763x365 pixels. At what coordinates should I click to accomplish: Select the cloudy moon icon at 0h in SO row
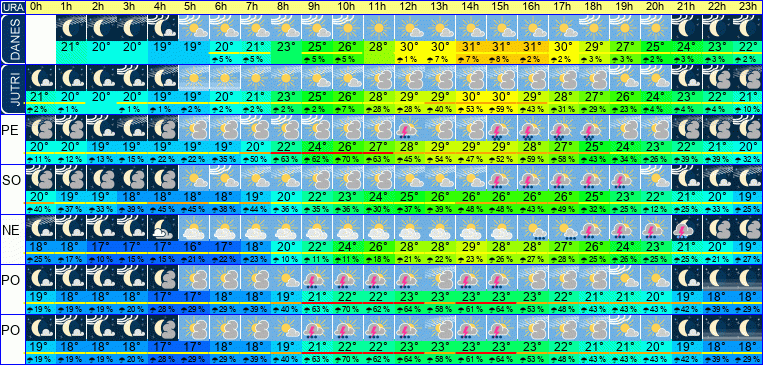coord(40,178)
